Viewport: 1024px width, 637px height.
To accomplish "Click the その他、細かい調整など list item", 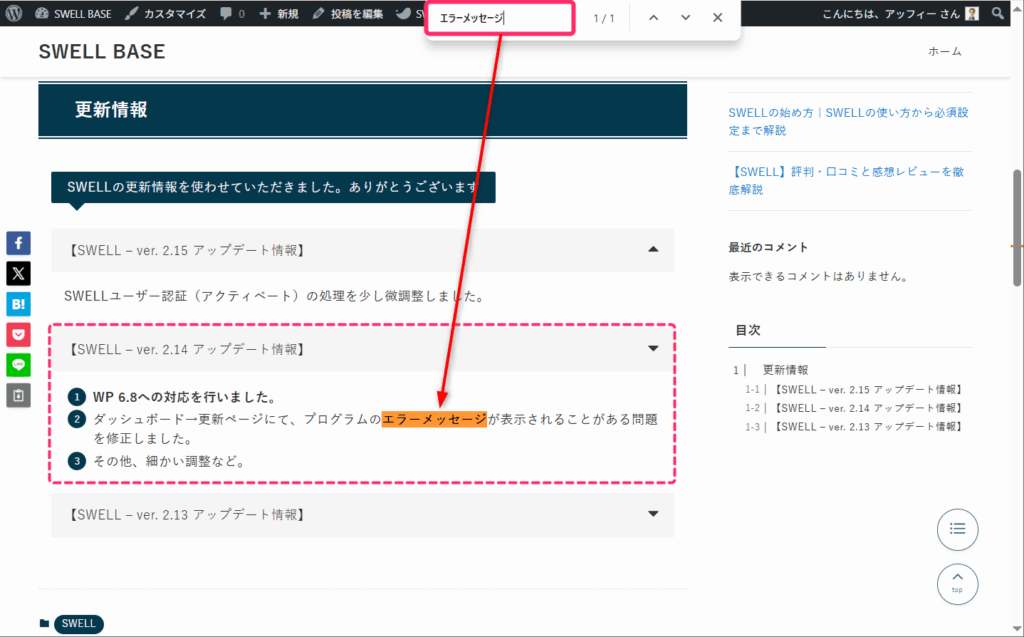I will click(x=170, y=461).
